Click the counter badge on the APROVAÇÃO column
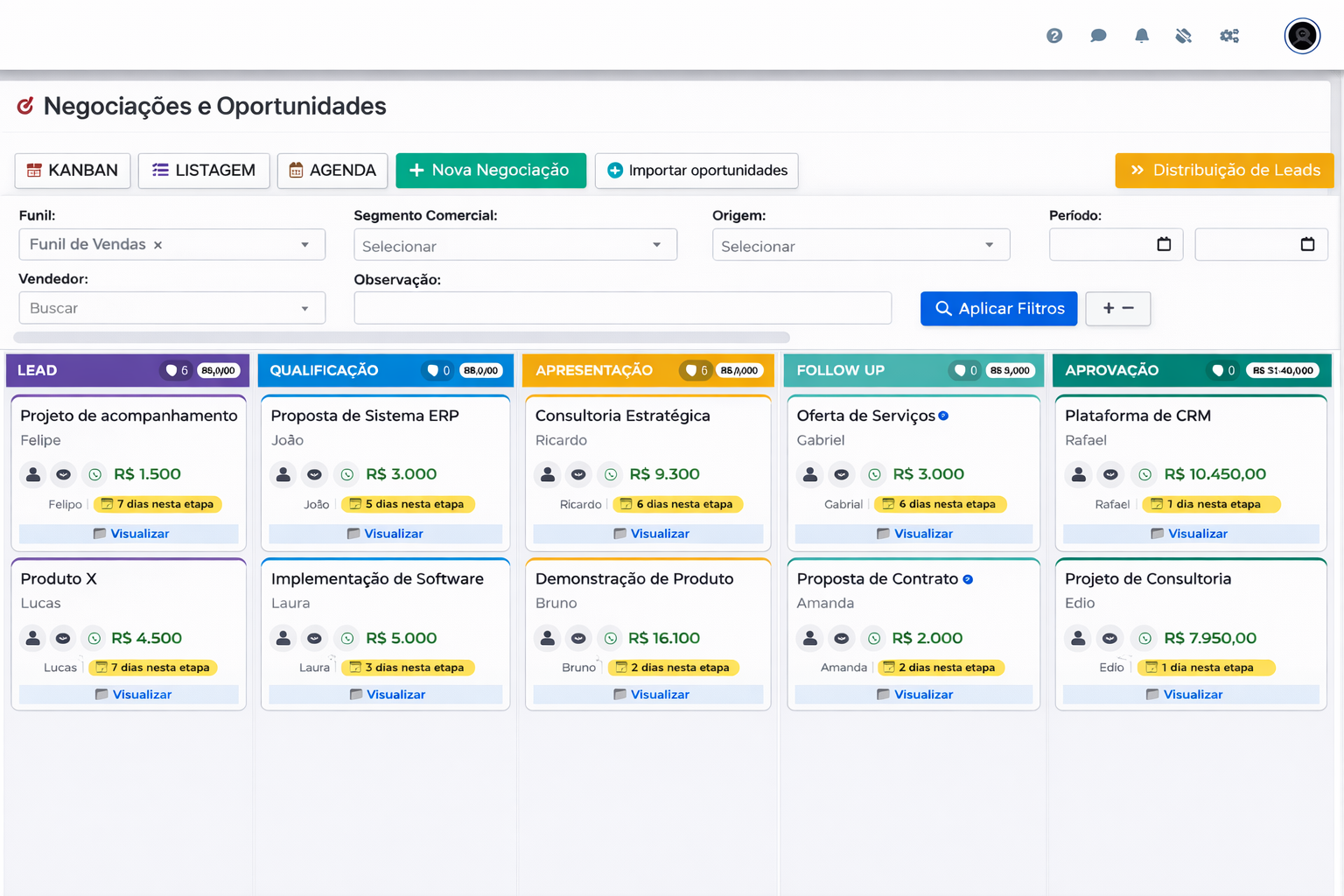The width and height of the screenshot is (1344, 896). tap(1221, 370)
